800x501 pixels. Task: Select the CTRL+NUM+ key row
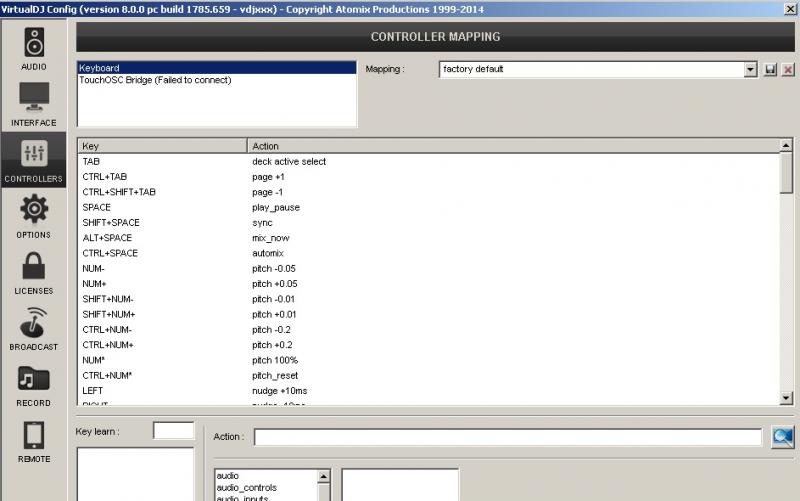coord(429,345)
